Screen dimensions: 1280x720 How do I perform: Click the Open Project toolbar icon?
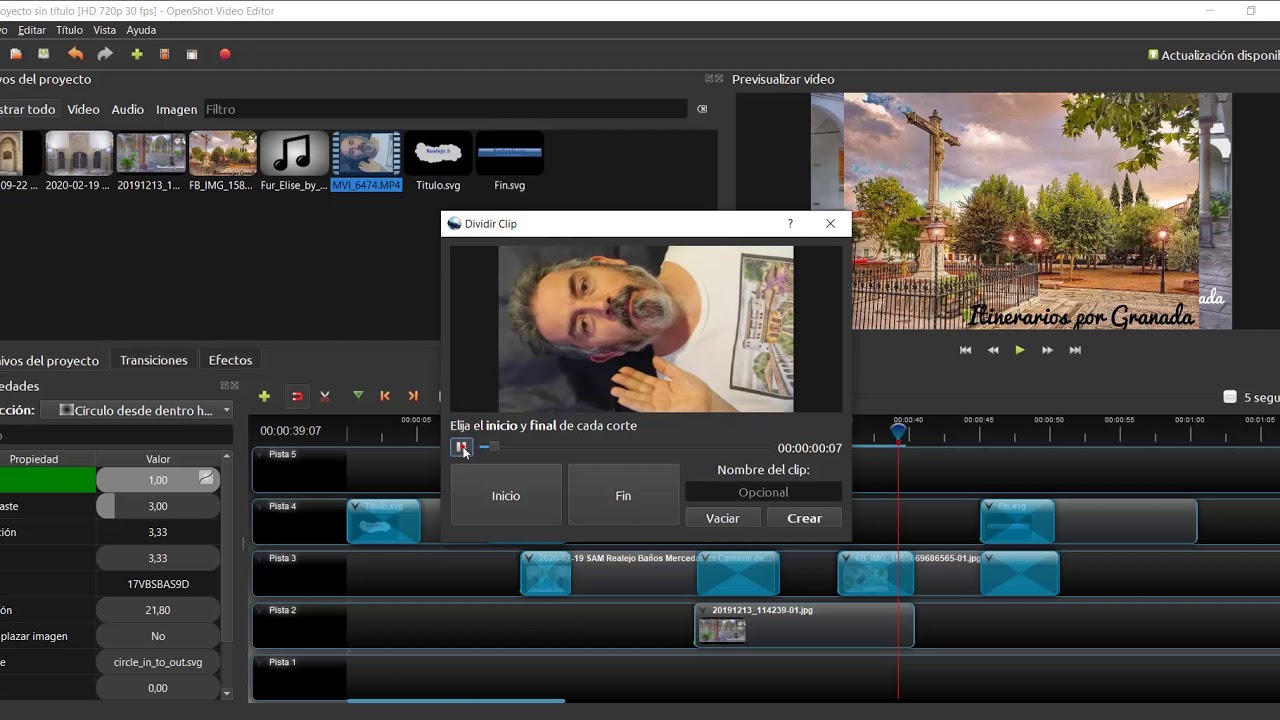tap(15, 54)
